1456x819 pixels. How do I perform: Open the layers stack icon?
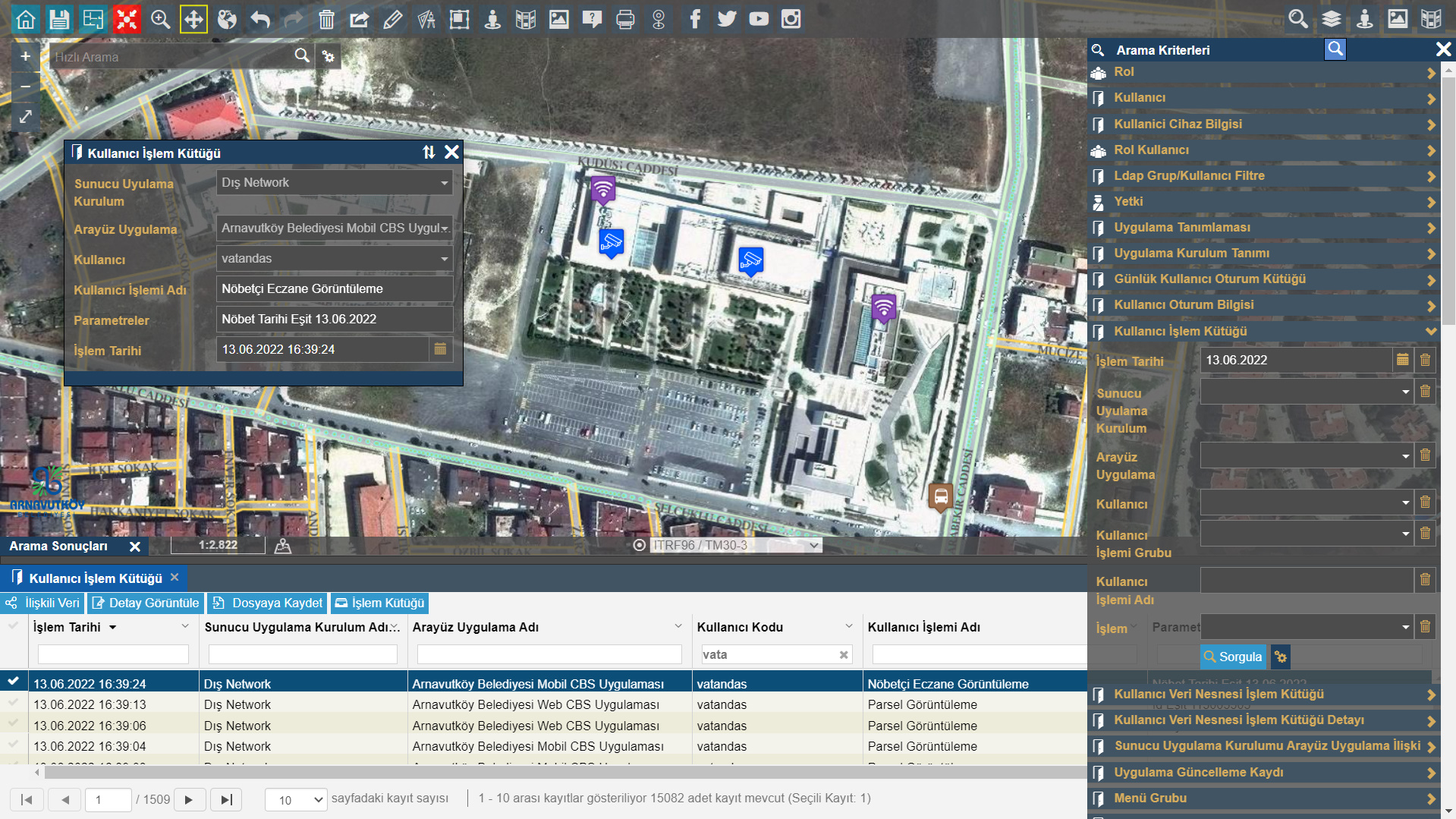point(1331,19)
